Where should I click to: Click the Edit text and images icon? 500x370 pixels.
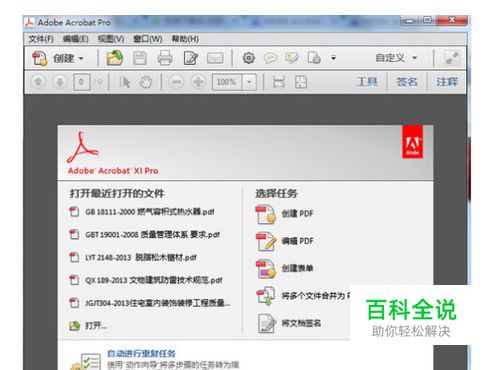191,58
